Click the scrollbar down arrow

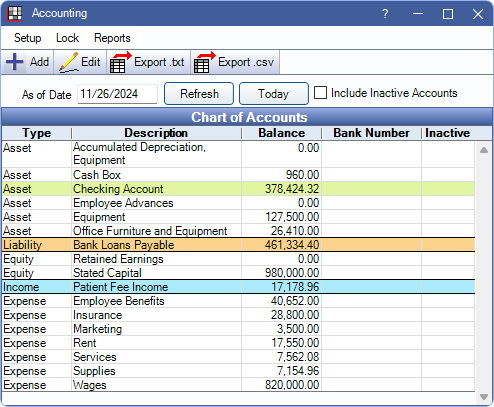tap(484, 397)
